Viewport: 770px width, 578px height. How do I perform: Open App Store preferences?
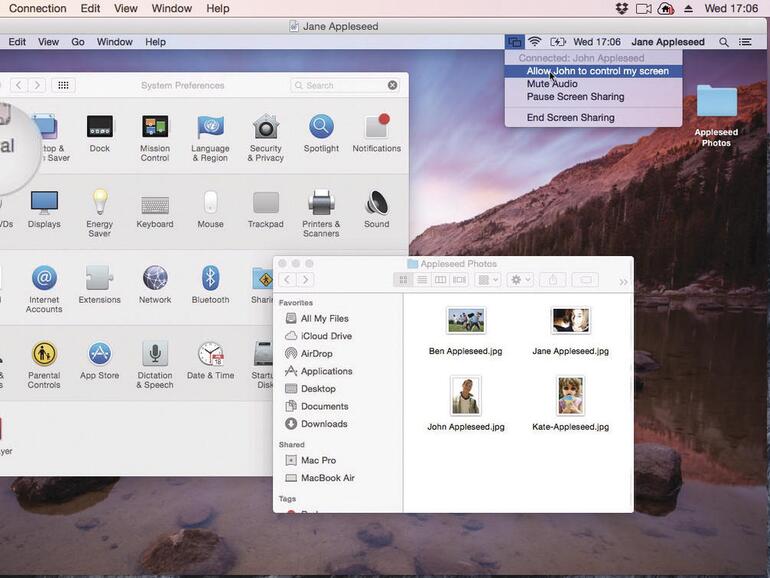(100, 354)
